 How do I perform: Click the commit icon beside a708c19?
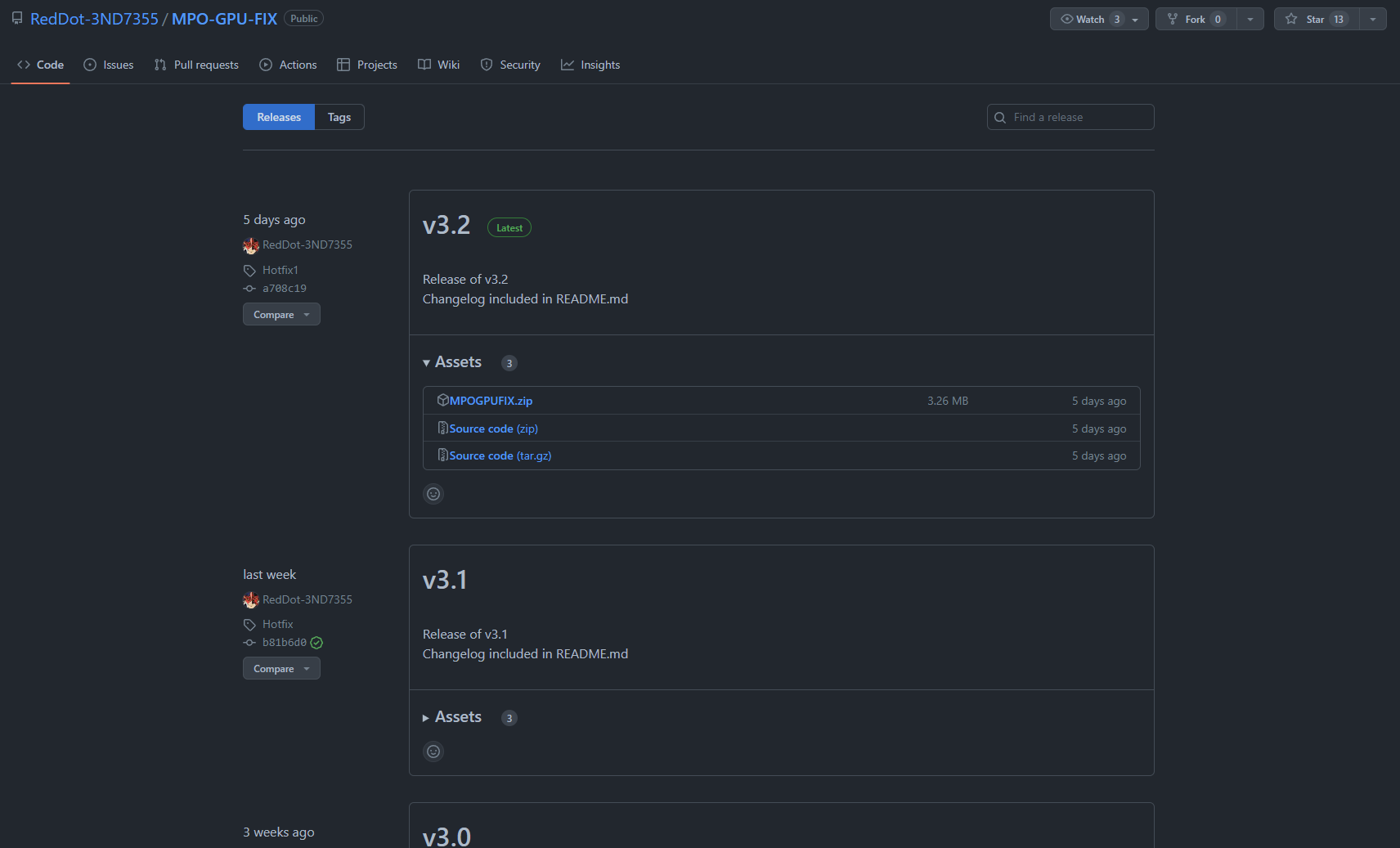(x=249, y=289)
